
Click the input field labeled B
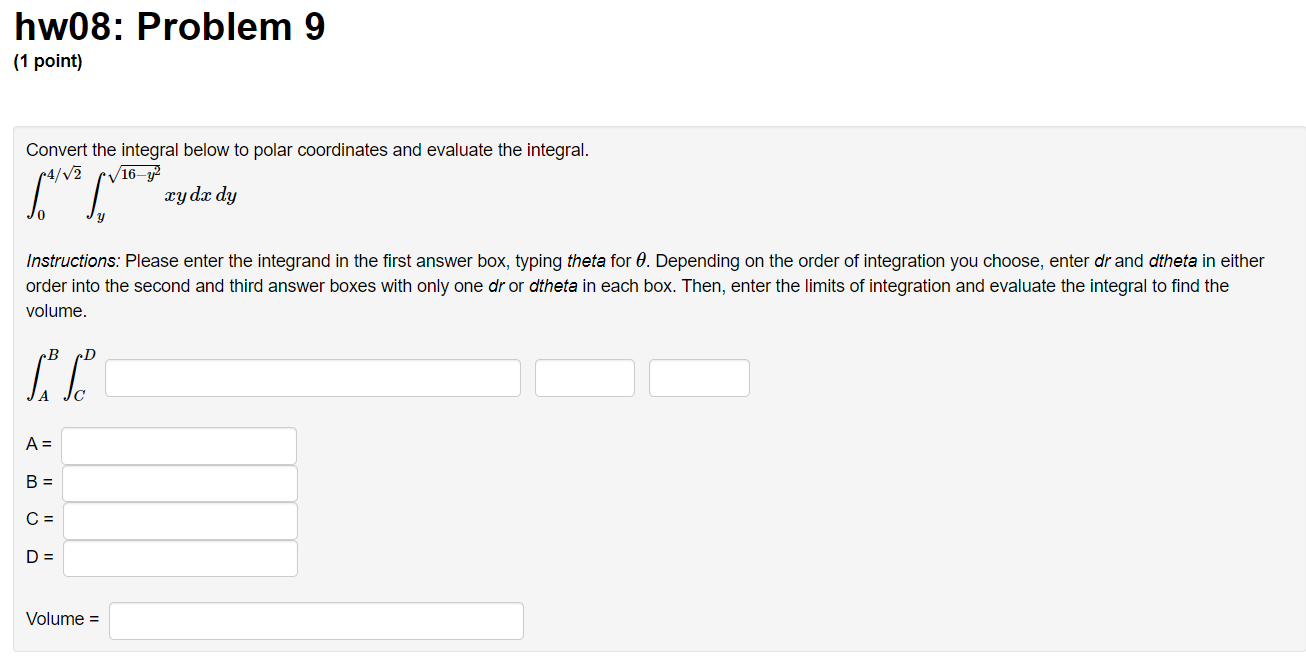(x=178, y=483)
